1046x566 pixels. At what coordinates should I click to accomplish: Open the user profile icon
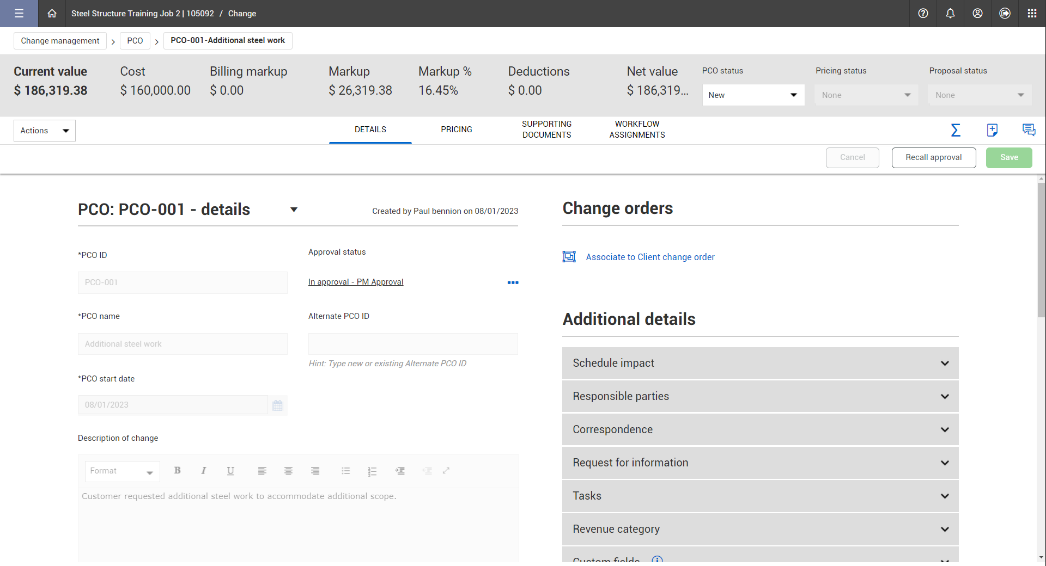pyautogui.click(x=977, y=14)
